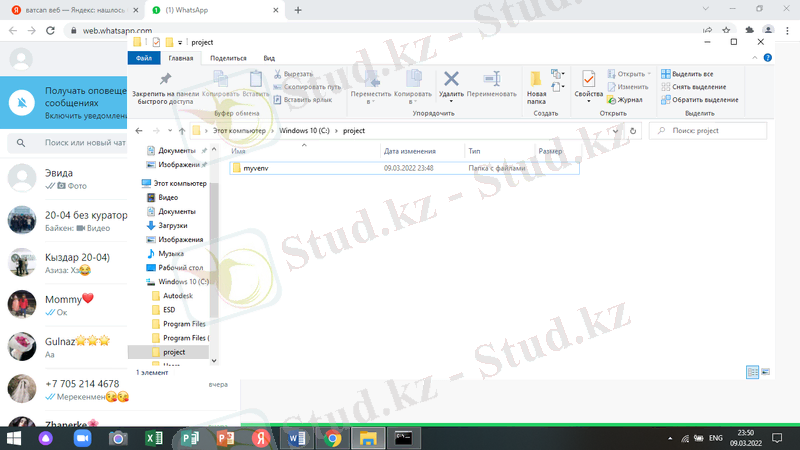Click into the Поиск: project search box

[x=708, y=131]
